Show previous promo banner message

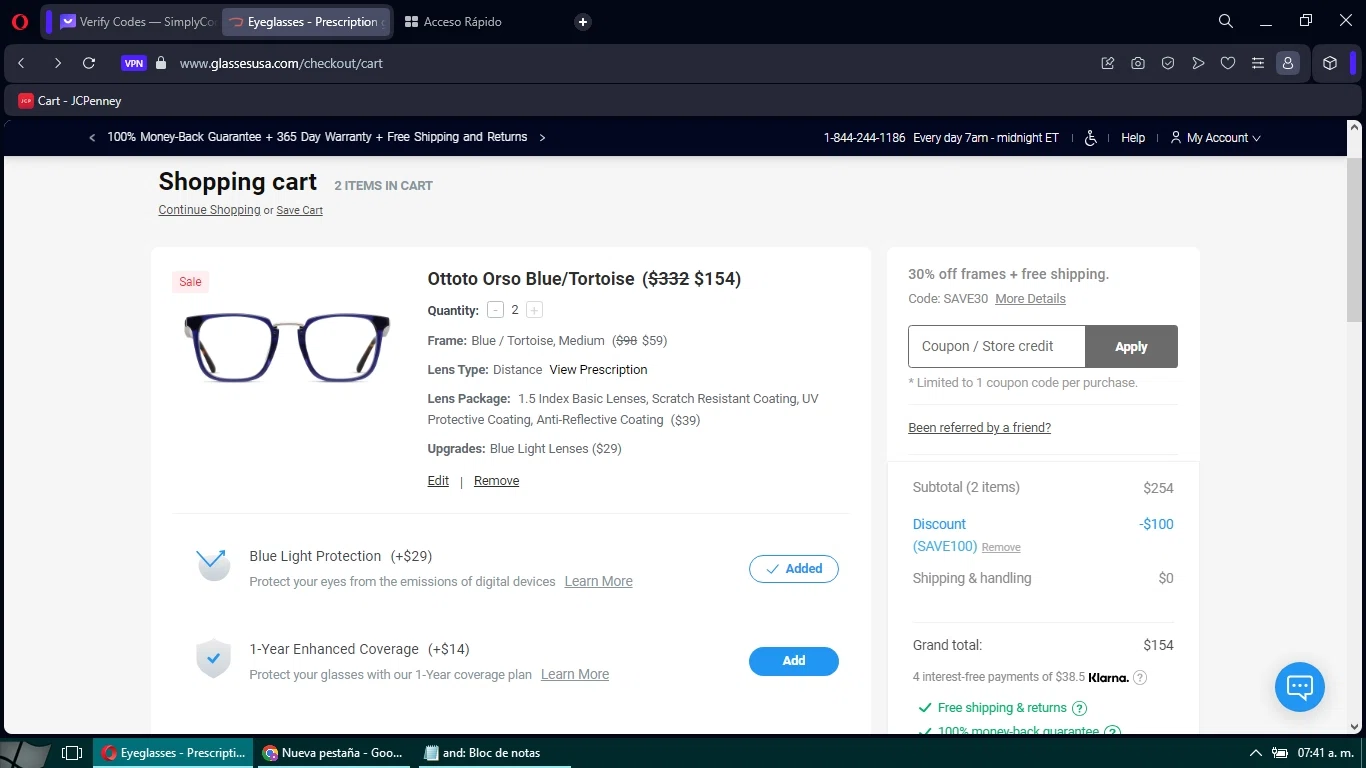(92, 138)
